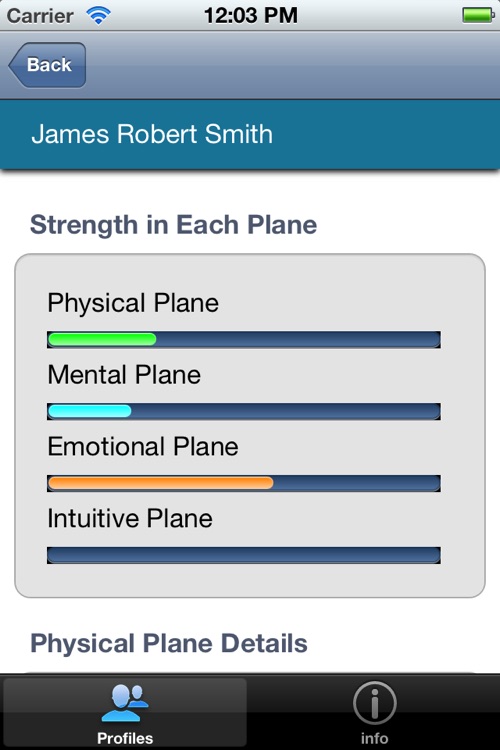The height and width of the screenshot is (750, 500).
Task: Click the empty Intuitive Plane progress bar
Action: click(244, 555)
